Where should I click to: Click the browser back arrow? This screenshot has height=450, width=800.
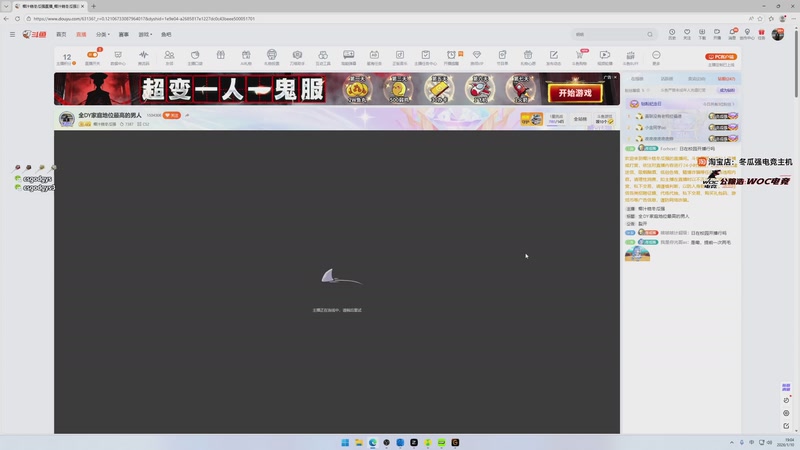pos(6,18)
